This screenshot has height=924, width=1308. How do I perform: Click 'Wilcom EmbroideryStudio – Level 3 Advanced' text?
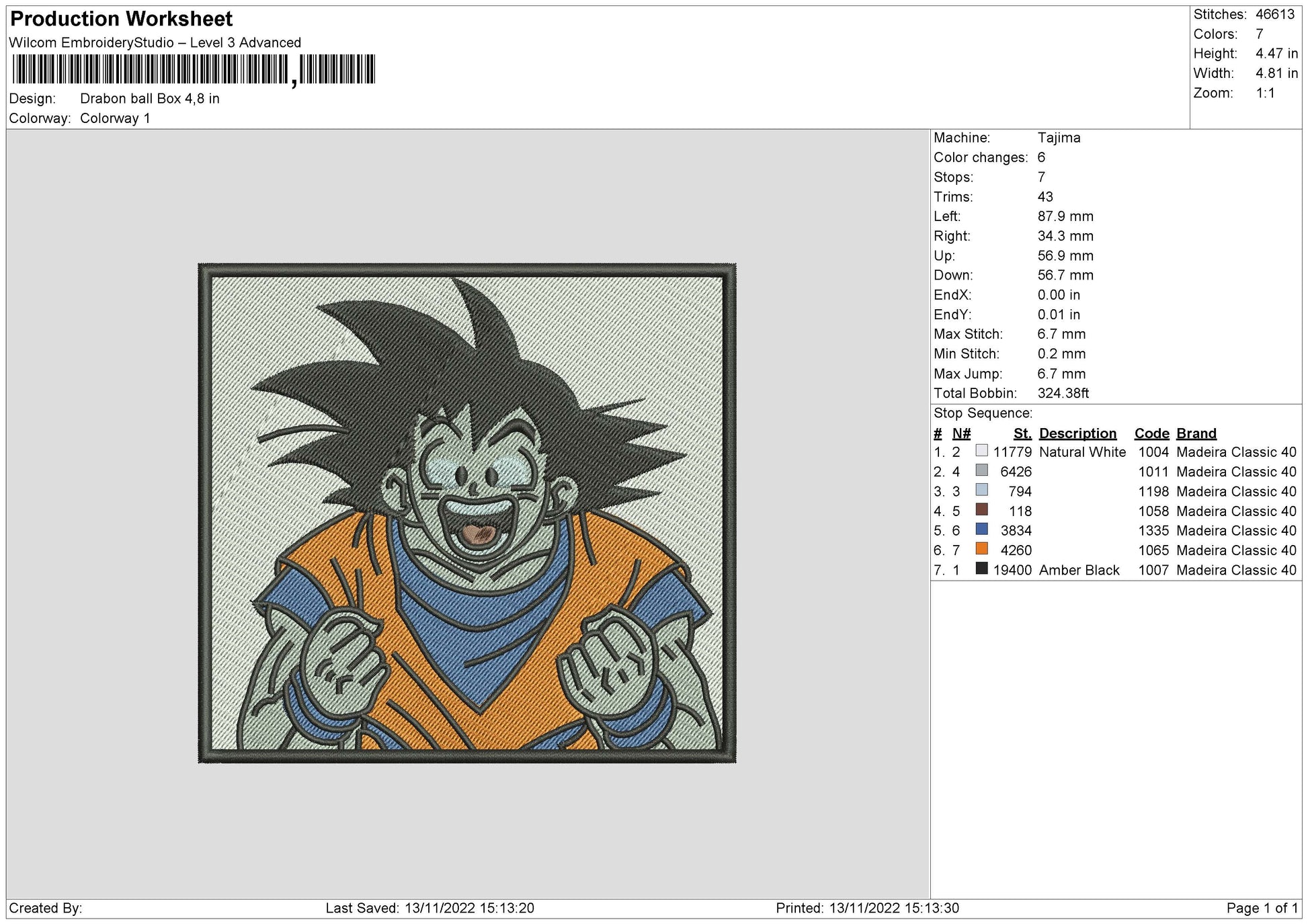pos(155,43)
